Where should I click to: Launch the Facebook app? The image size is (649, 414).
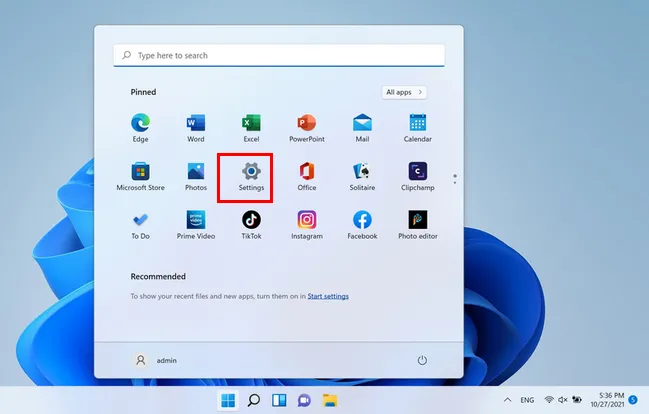362,225
